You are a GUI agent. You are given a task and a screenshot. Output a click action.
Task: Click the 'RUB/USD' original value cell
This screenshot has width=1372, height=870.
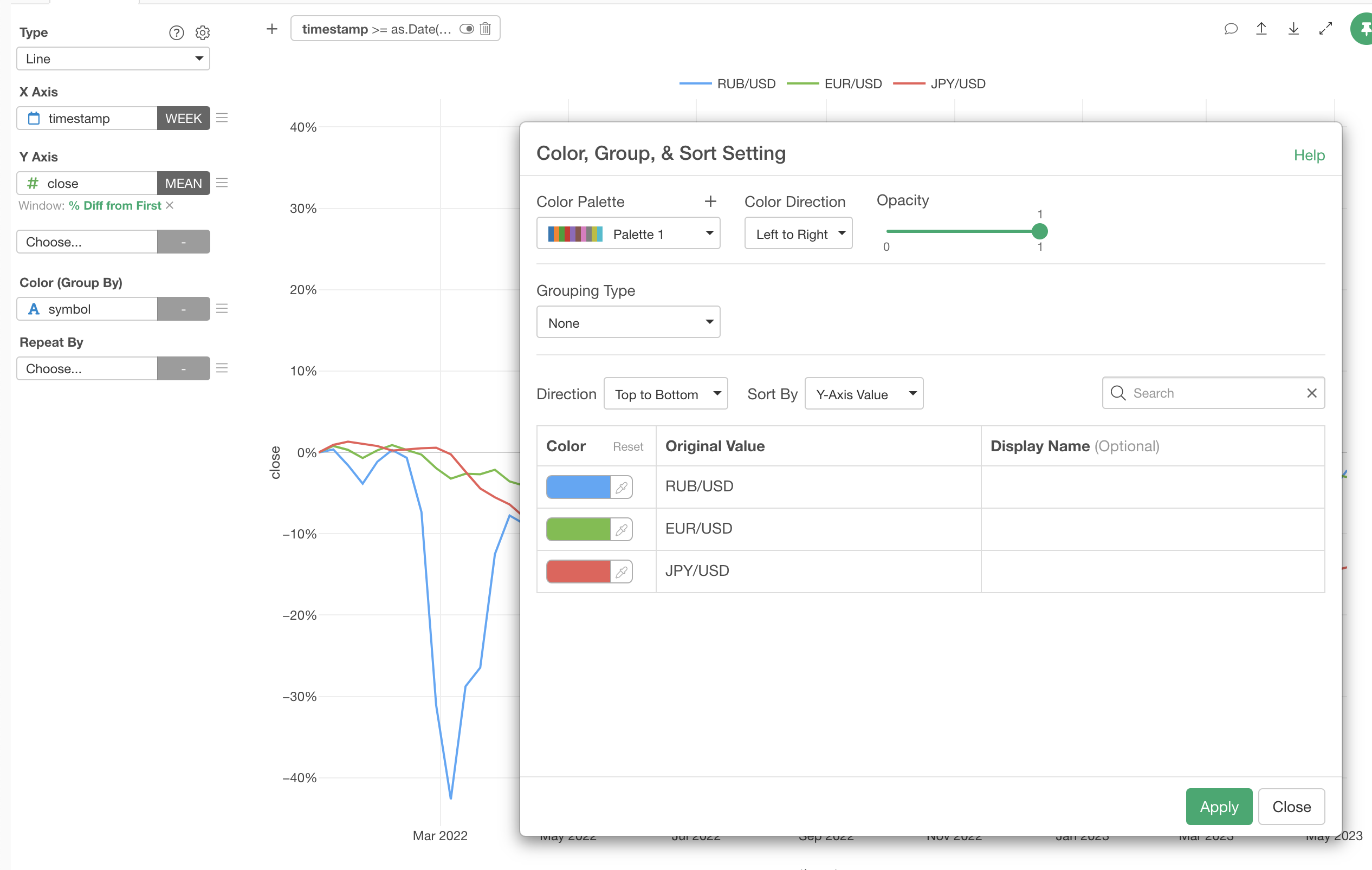(x=819, y=487)
